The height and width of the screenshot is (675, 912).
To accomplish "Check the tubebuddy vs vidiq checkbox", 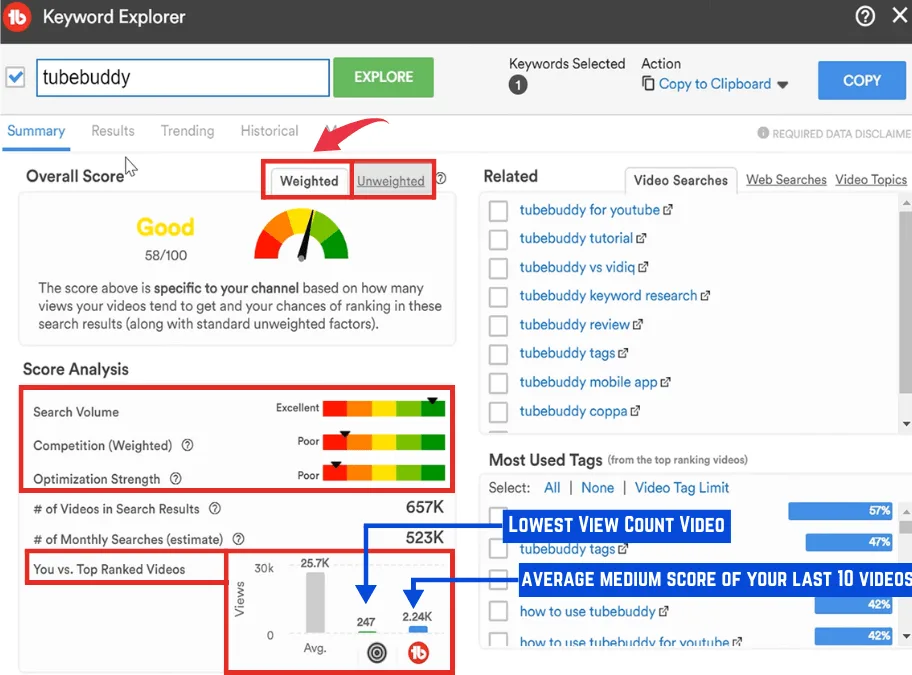I will tap(498, 268).
